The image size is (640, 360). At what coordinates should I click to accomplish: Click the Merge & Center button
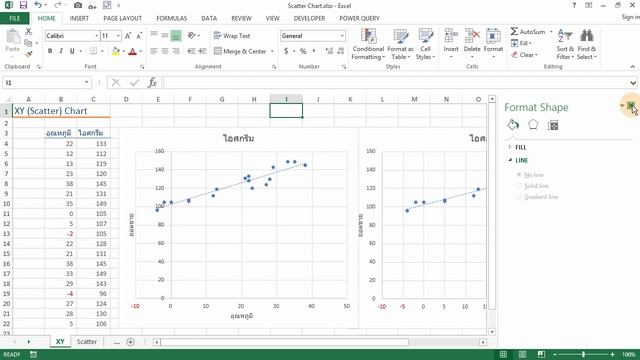point(240,51)
